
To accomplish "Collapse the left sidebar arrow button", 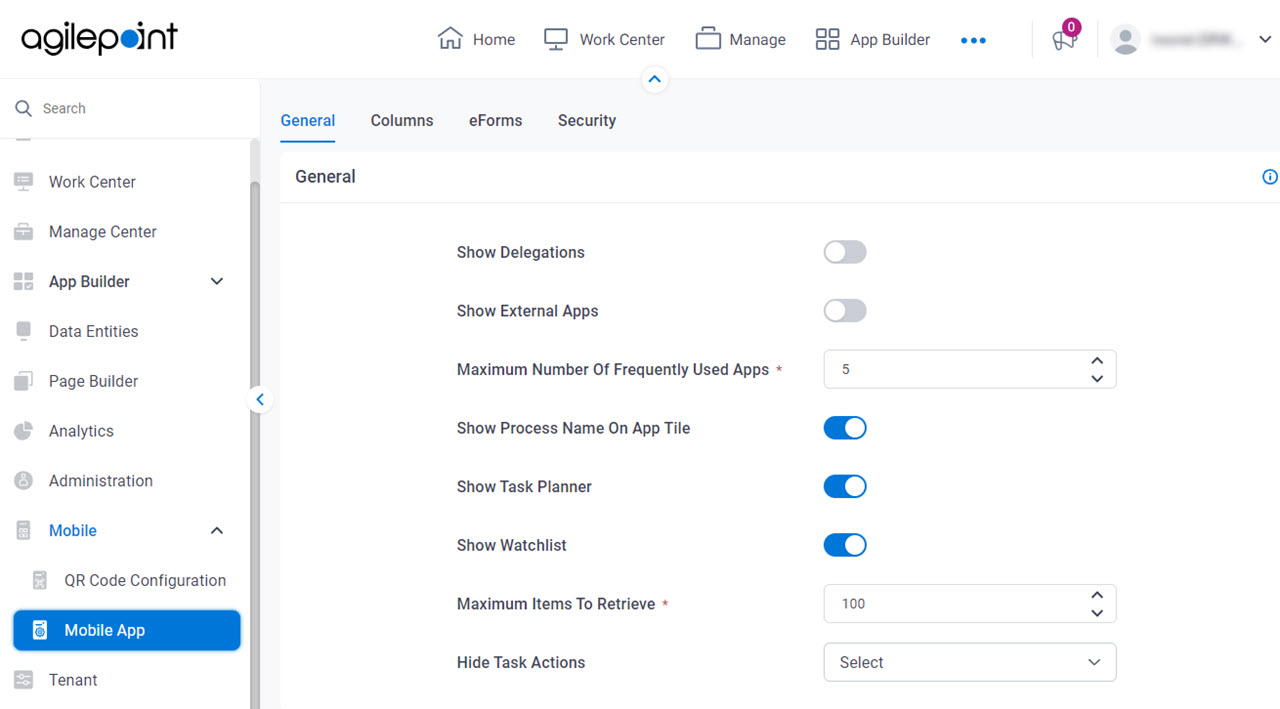I will (260, 399).
